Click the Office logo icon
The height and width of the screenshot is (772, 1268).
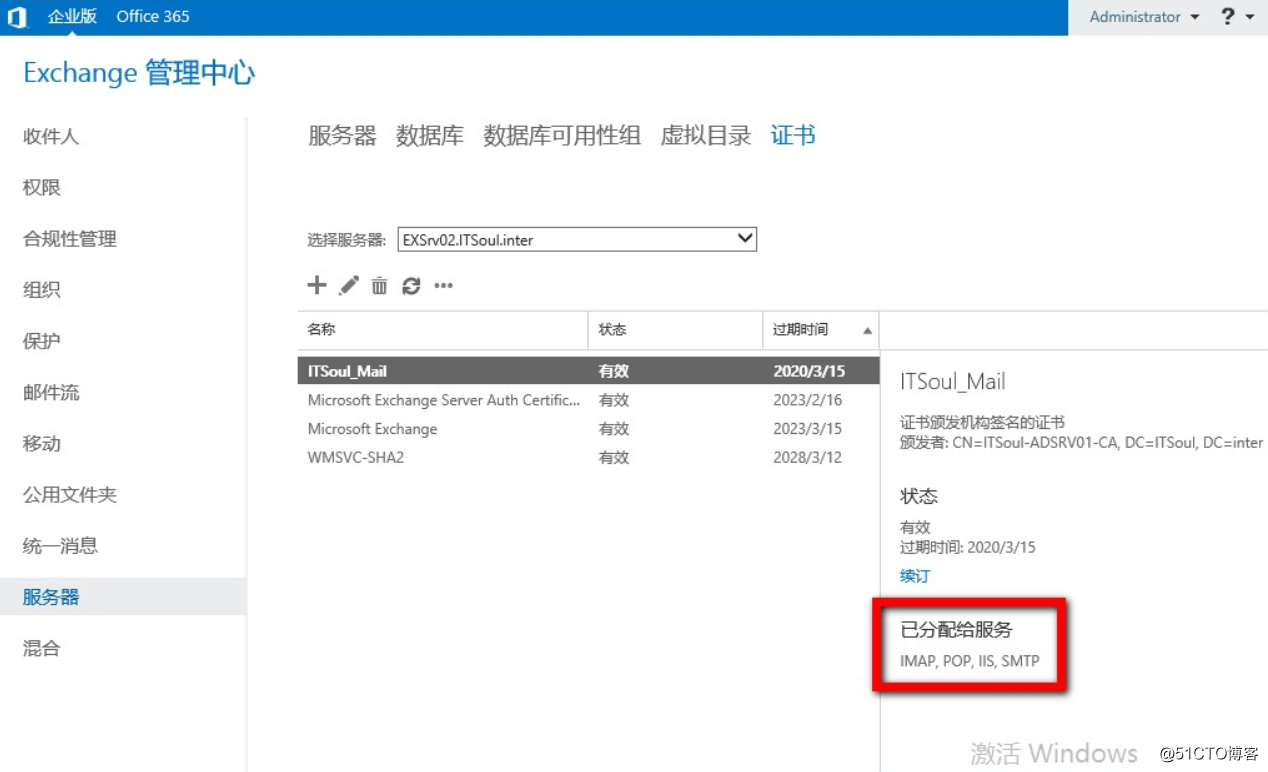pyautogui.click(x=17, y=17)
